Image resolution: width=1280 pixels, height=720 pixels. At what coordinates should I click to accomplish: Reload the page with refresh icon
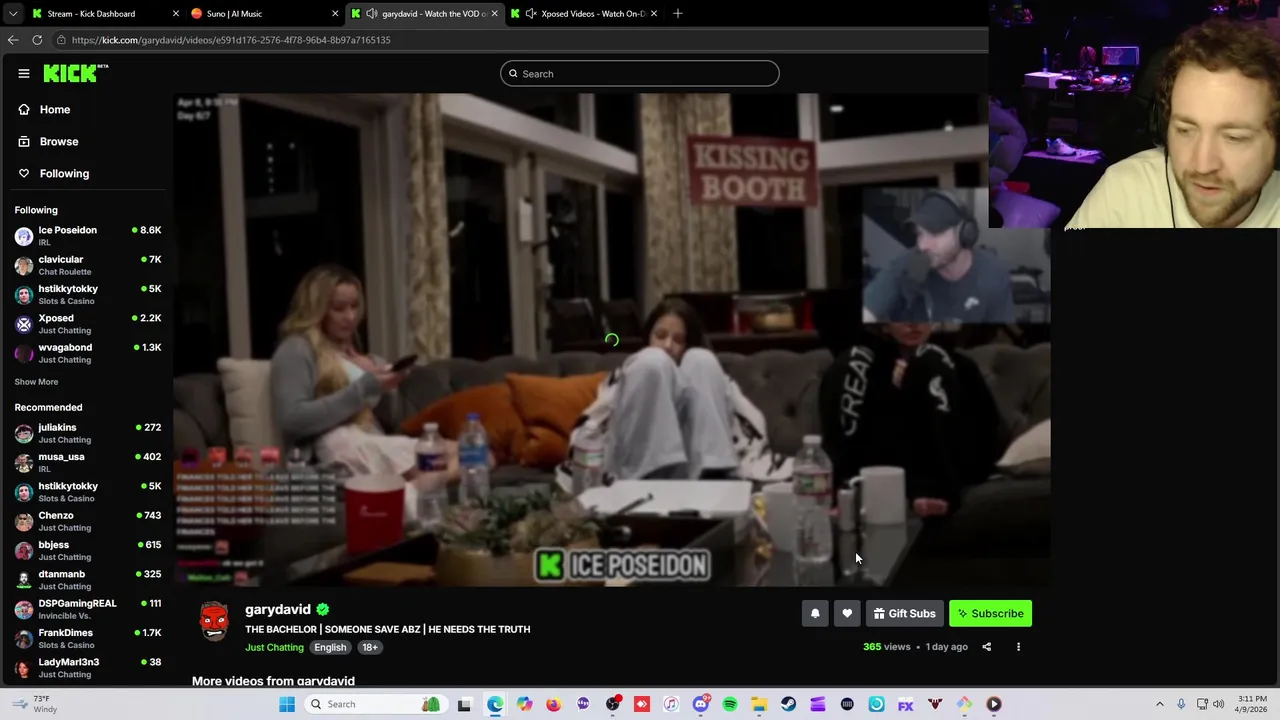(37, 40)
